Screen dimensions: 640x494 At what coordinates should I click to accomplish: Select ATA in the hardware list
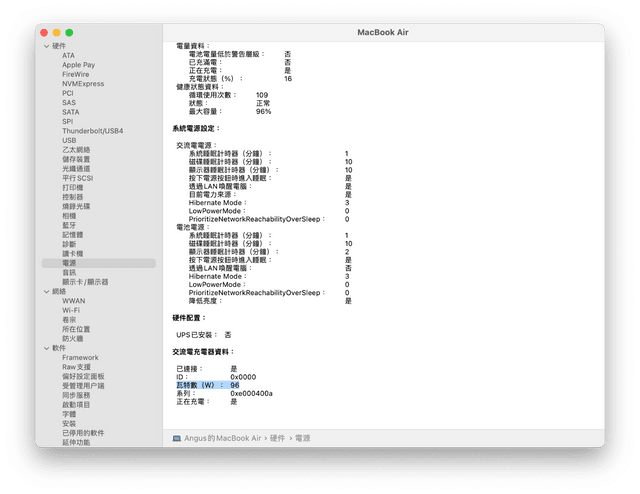[68, 56]
